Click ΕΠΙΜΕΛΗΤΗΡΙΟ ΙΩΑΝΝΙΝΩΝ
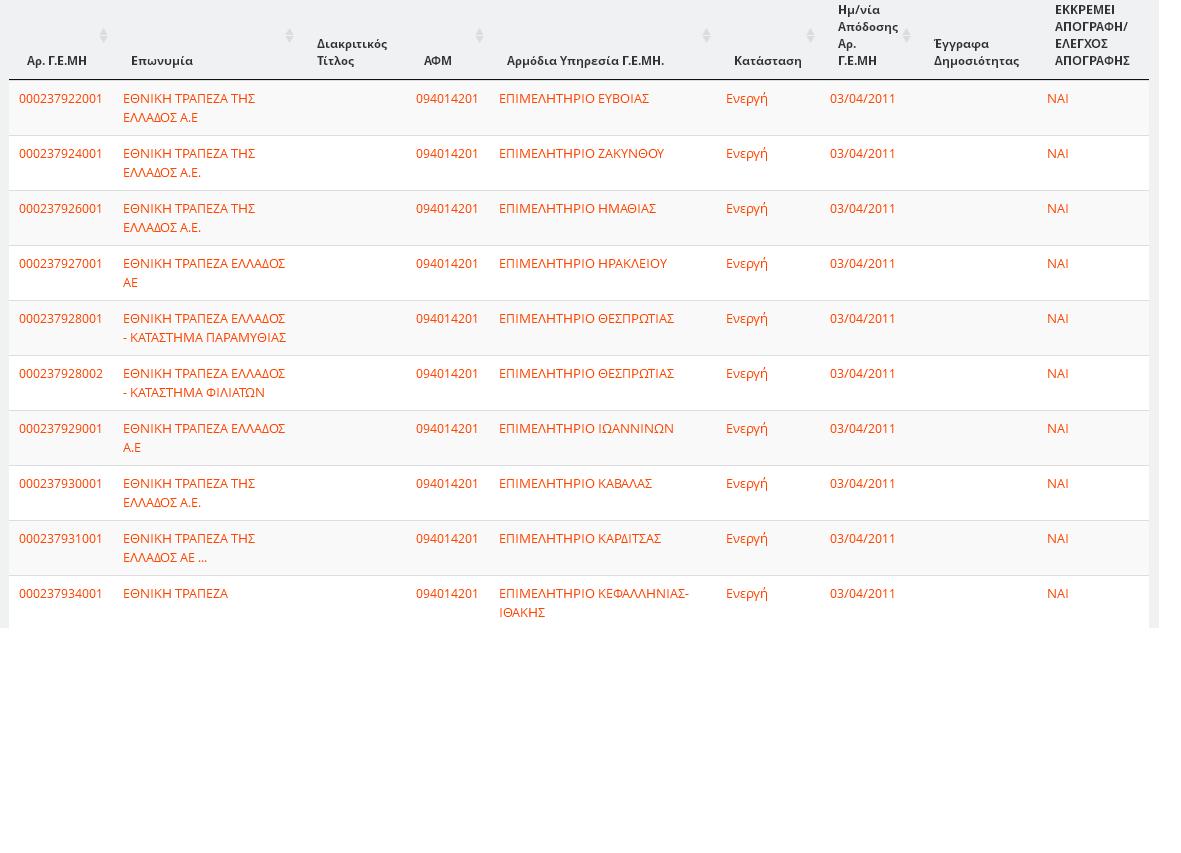 [x=586, y=428]
